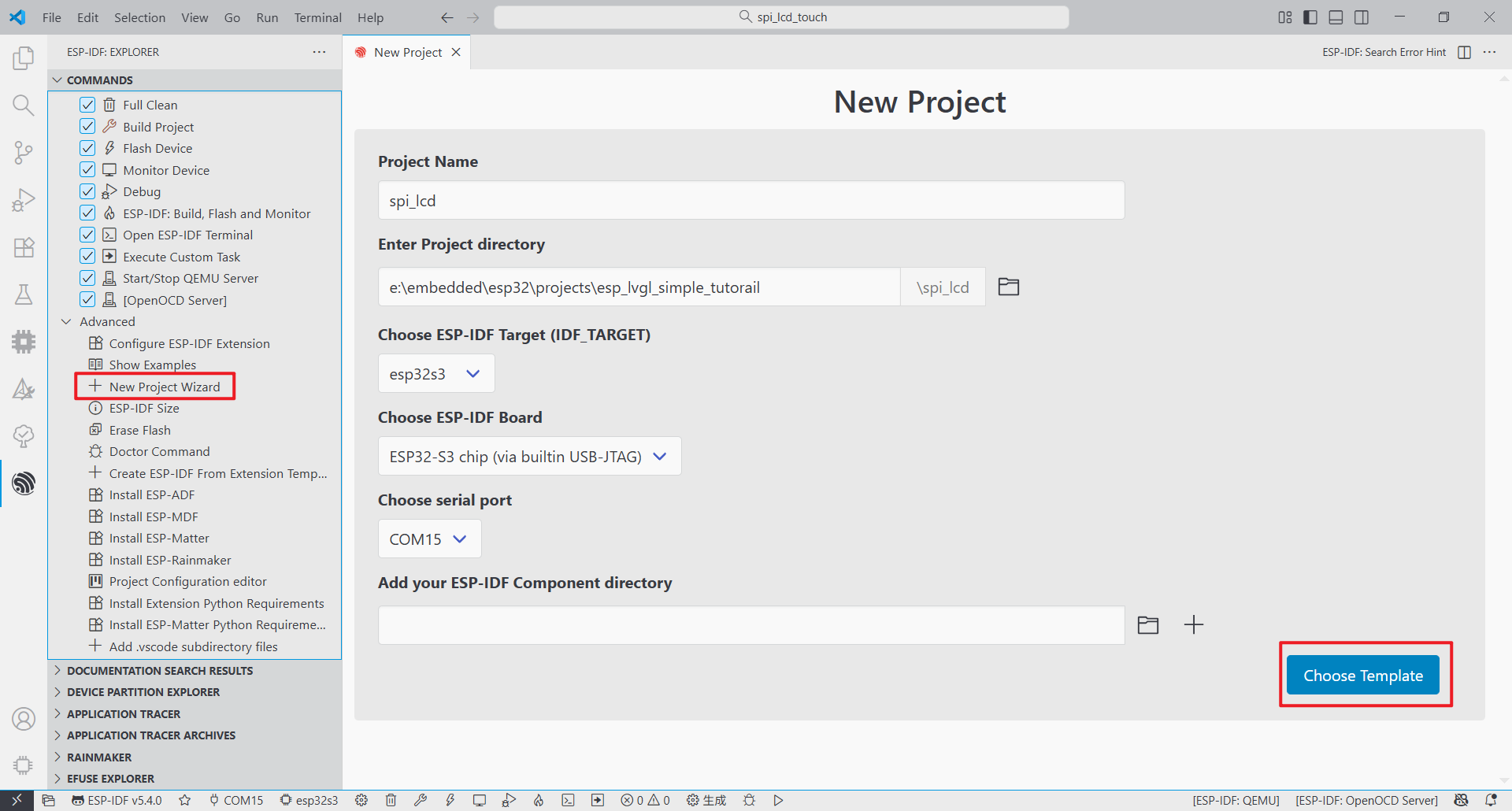Open the Search view in activity bar

tap(24, 105)
